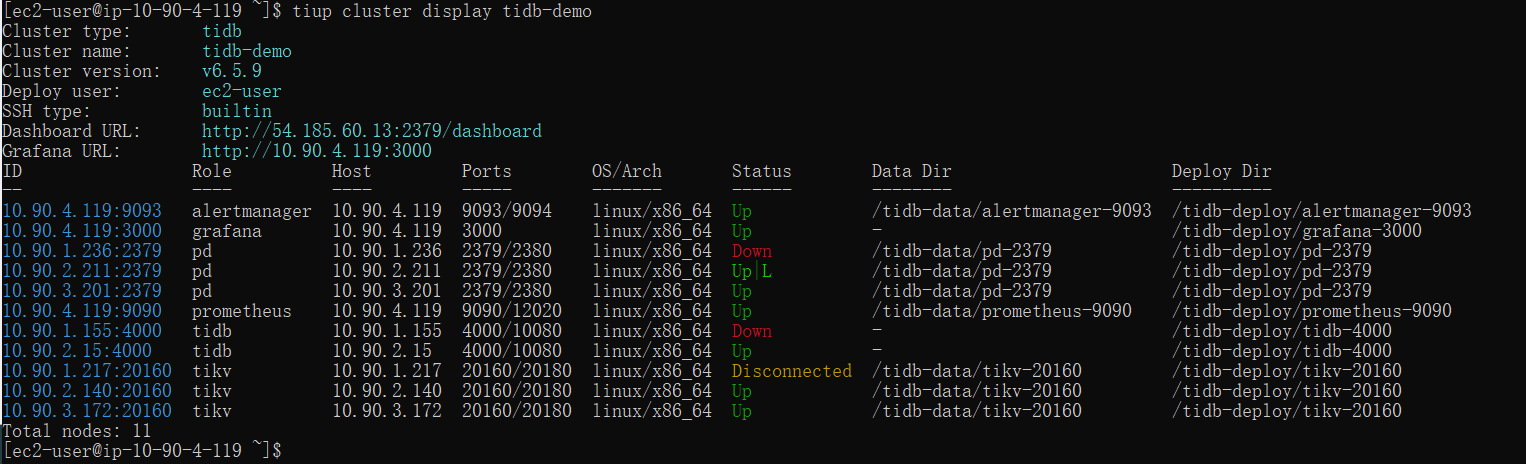Click the Status column header
The height and width of the screenshot is (464, 1526).
click(761, 171)
